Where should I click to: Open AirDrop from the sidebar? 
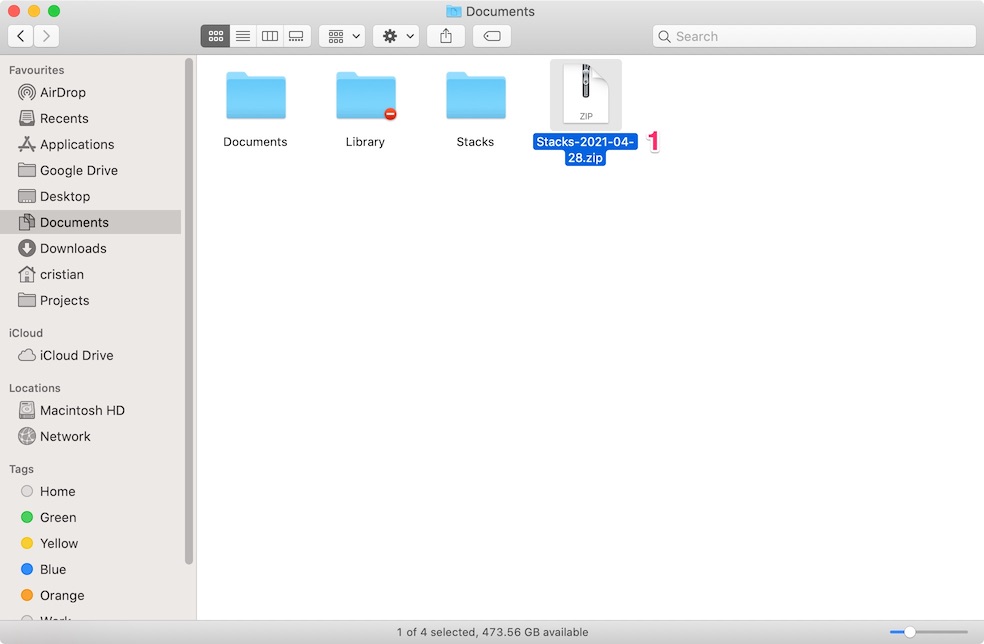click(62, 92)
